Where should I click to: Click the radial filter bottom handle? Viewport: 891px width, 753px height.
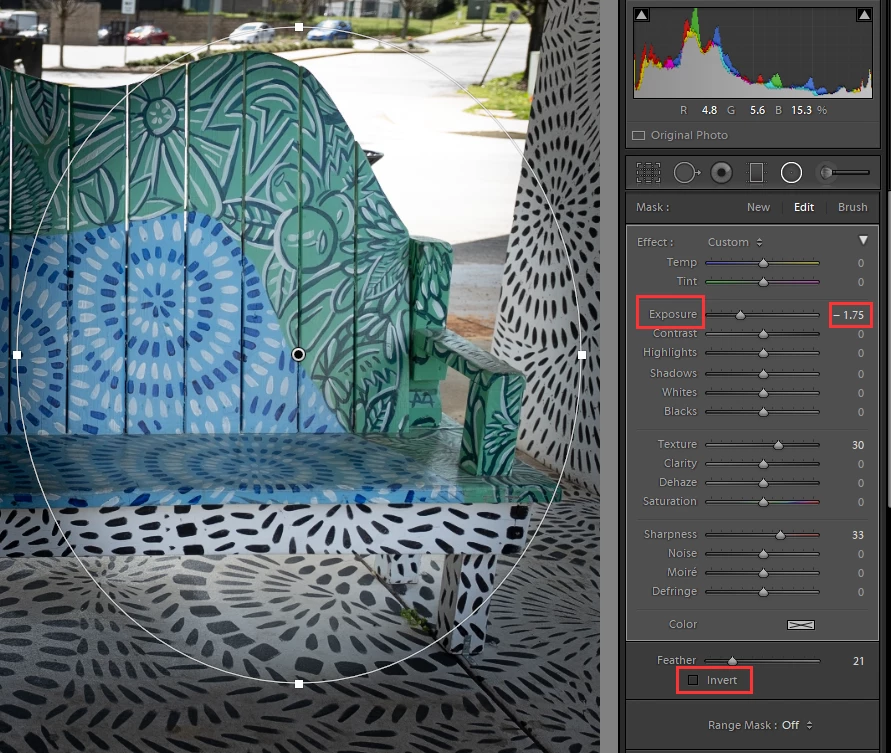(299, 684)
